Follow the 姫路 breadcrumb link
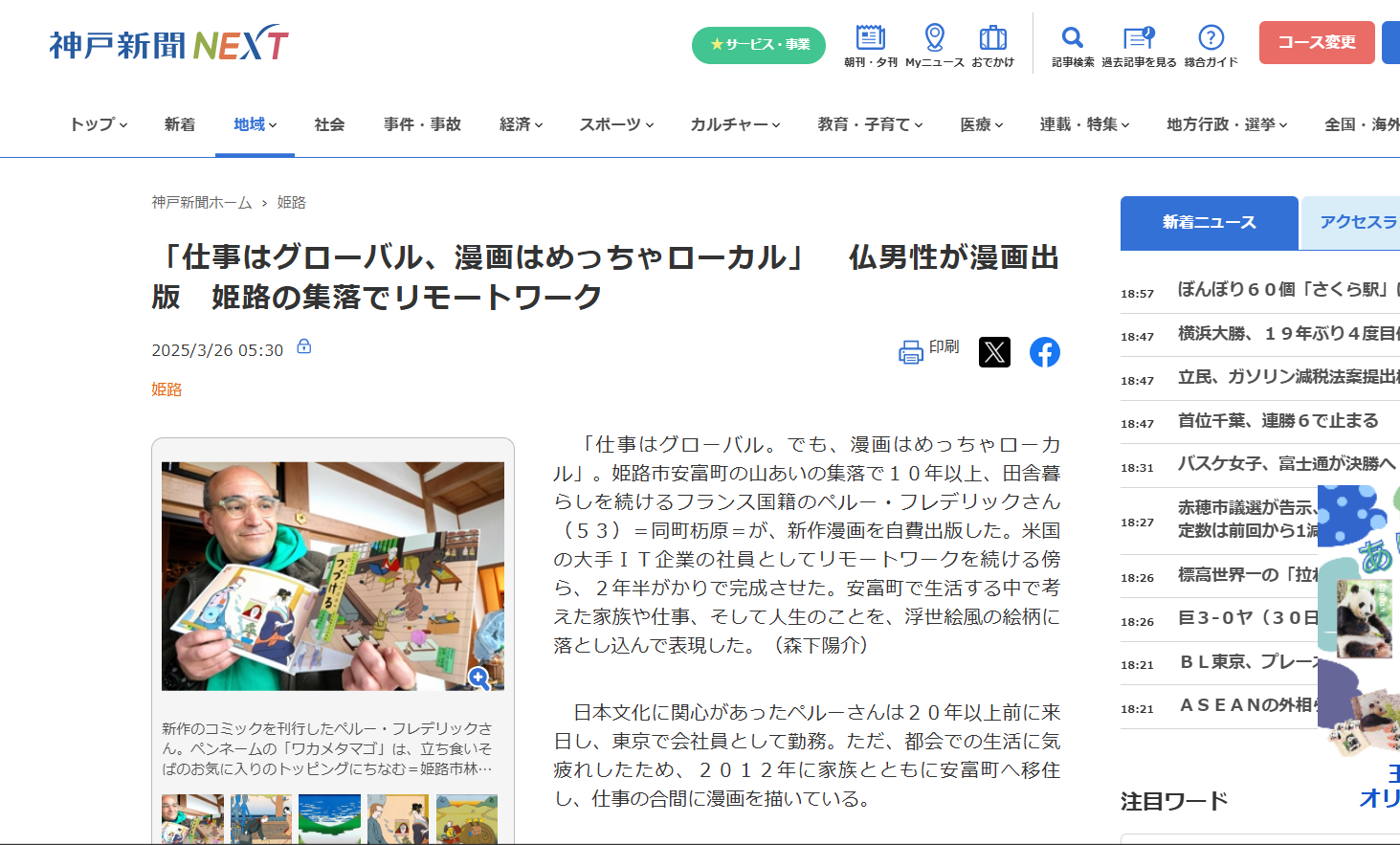 click(291, 203)
